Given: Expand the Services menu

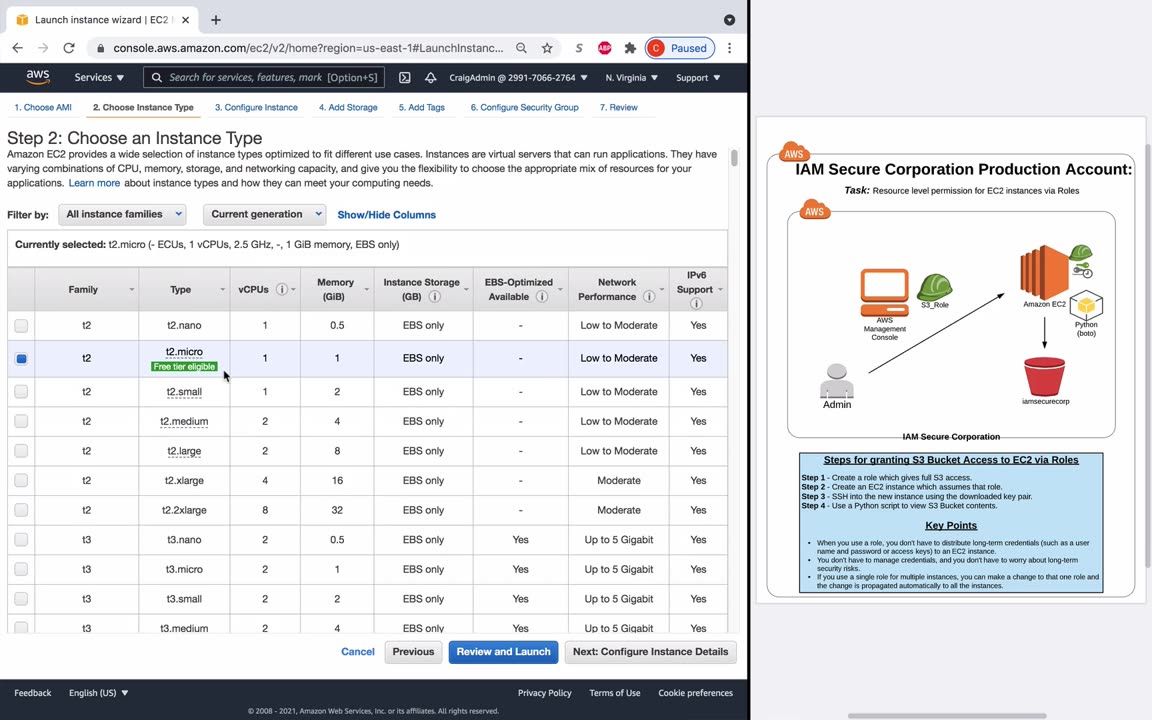Looking at the screenshot, I should tap(99, 77).
